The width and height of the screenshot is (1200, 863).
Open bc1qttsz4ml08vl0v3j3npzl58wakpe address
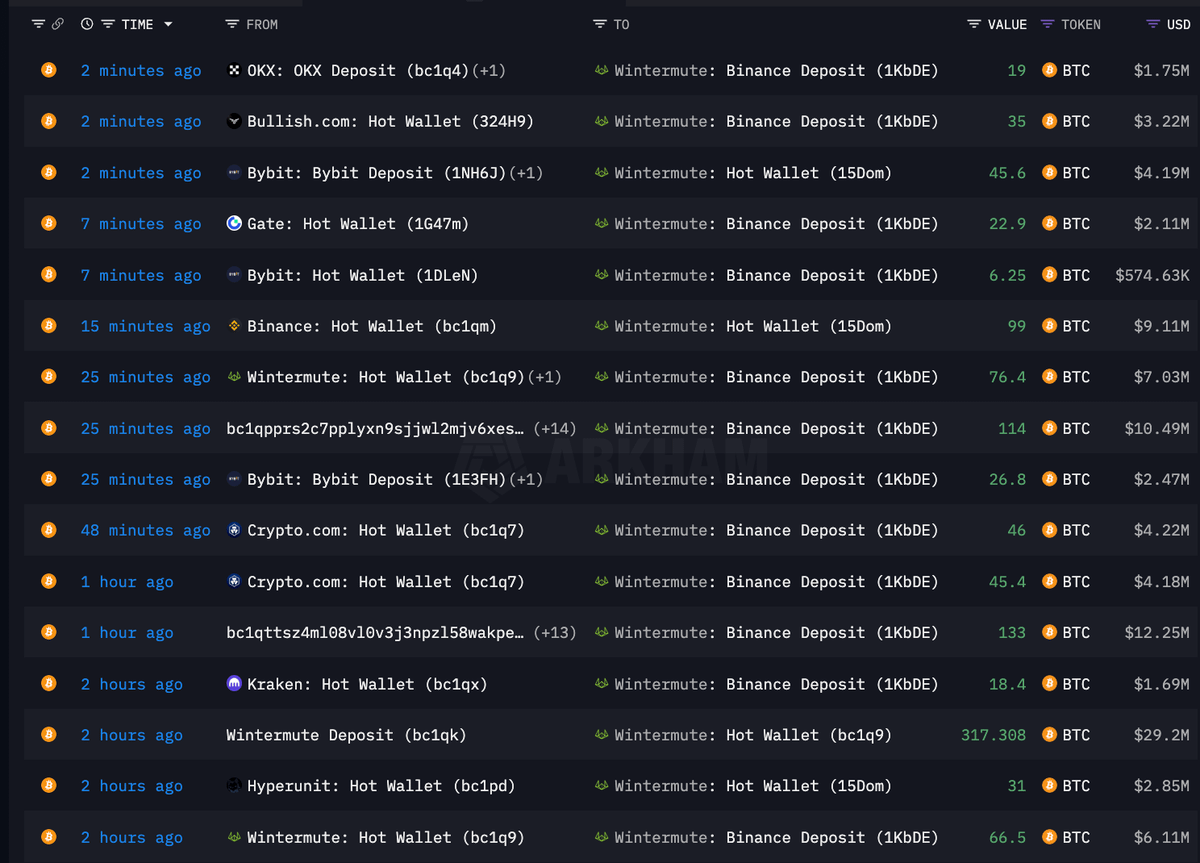(375, 632)
